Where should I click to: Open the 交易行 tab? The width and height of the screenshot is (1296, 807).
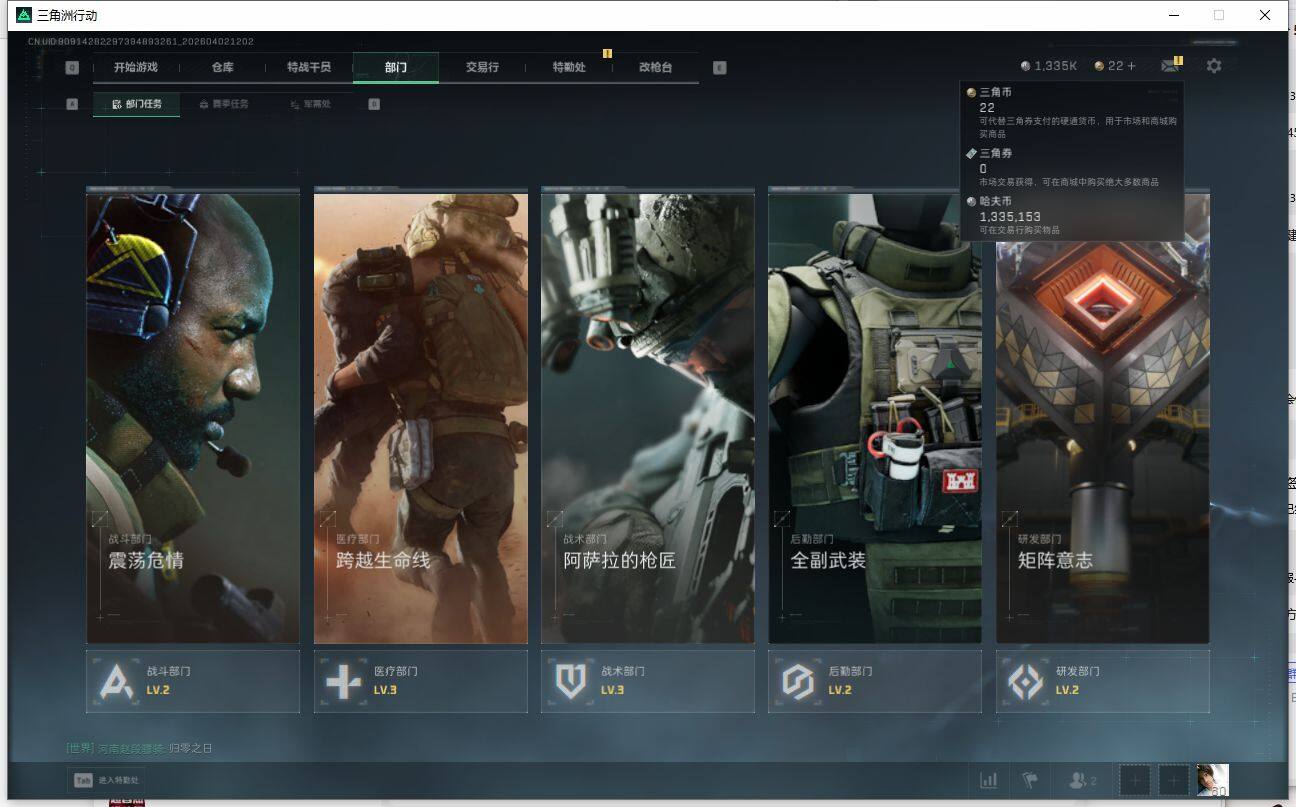click(482, 67)
